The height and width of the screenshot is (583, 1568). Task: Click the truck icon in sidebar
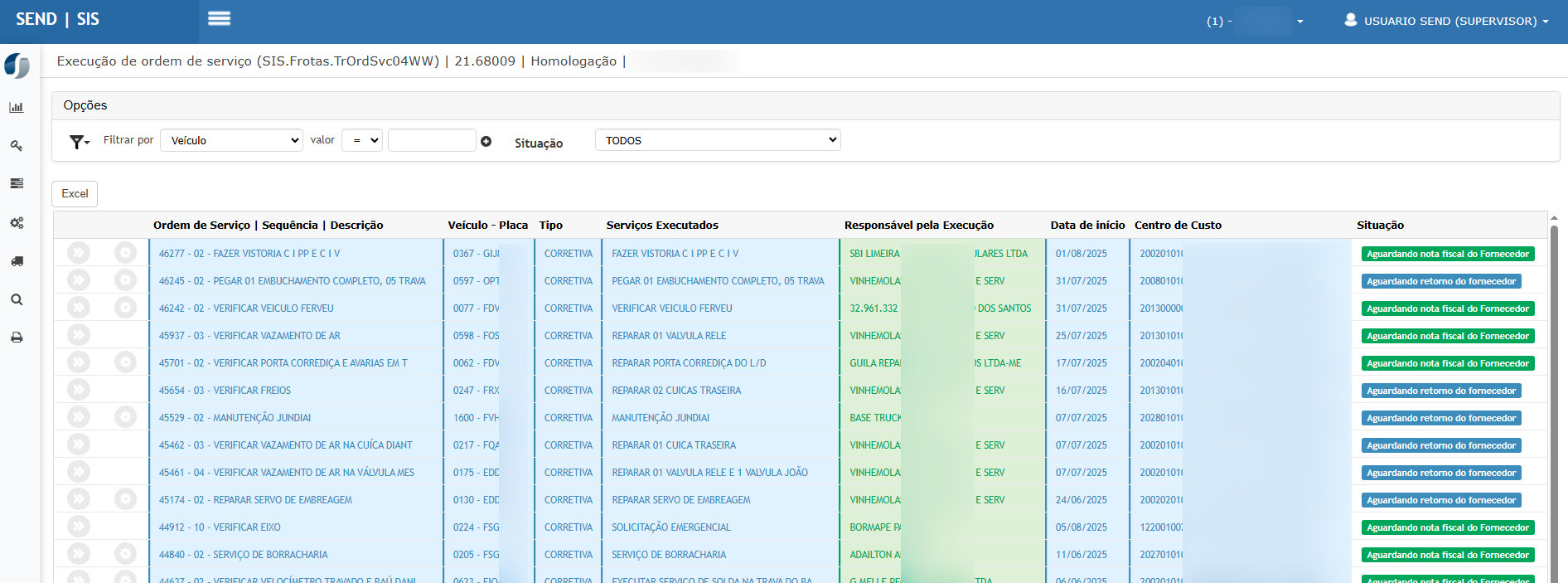17,261
